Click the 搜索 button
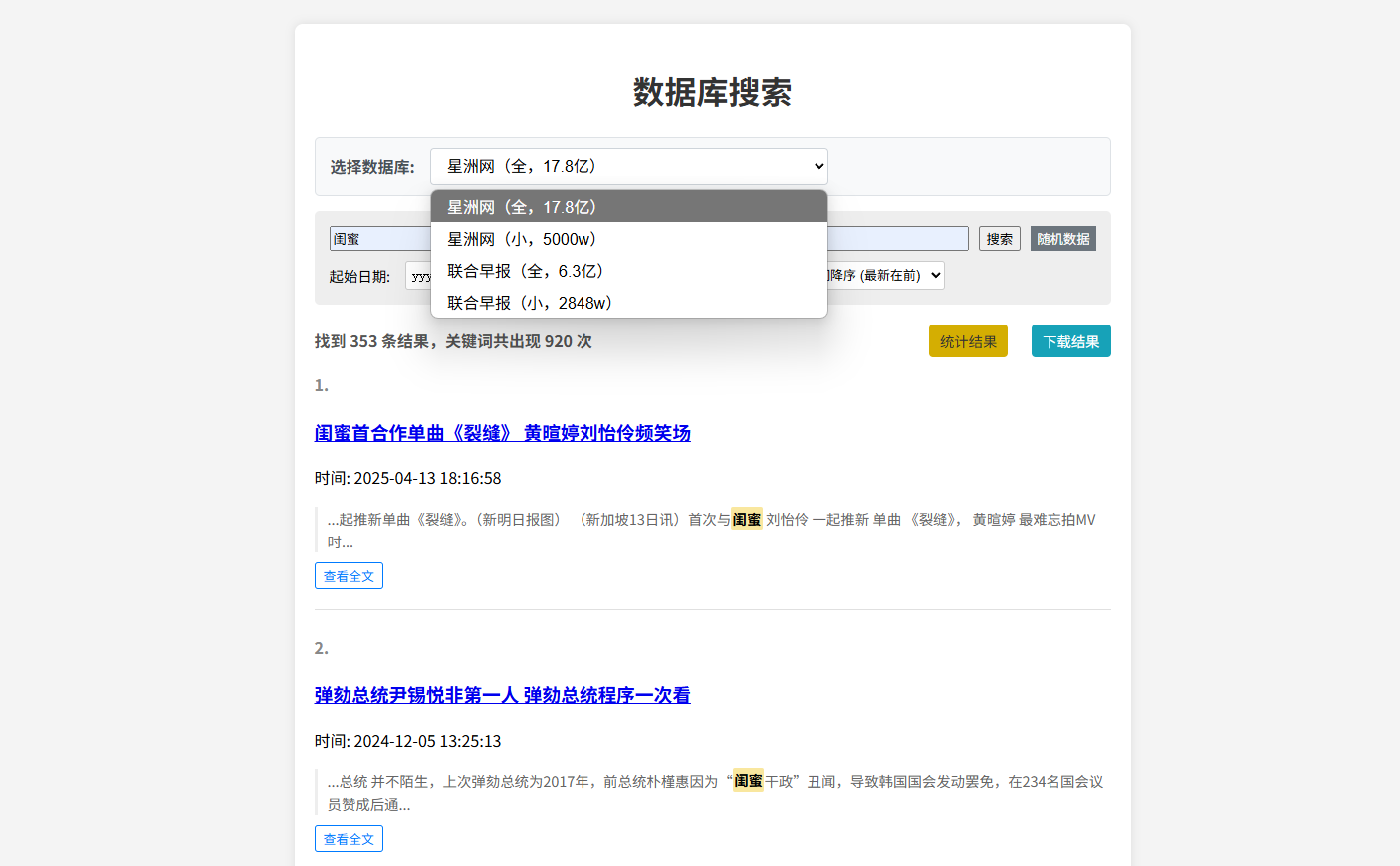 click(x=999, y=238)
